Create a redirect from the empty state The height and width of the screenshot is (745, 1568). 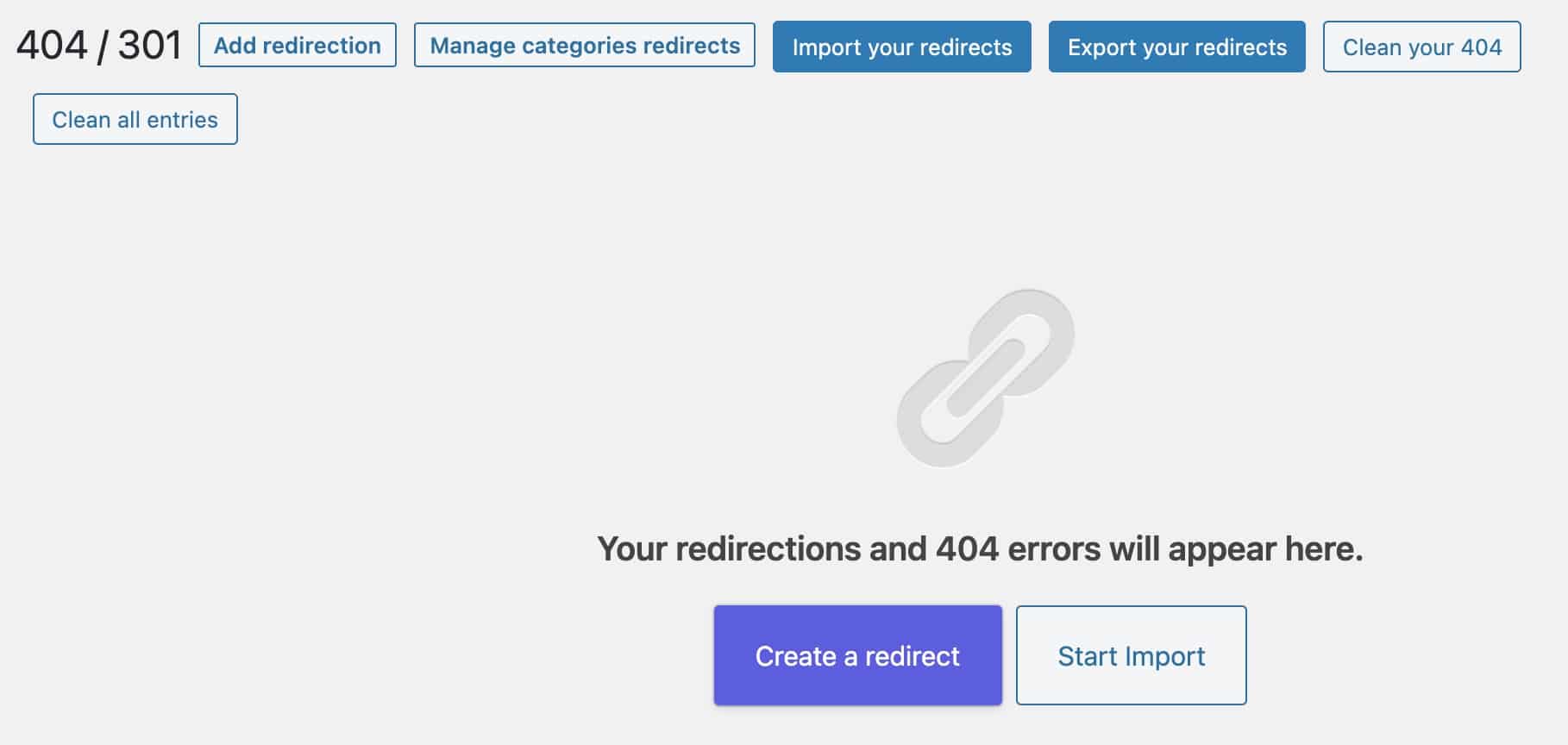858,655
